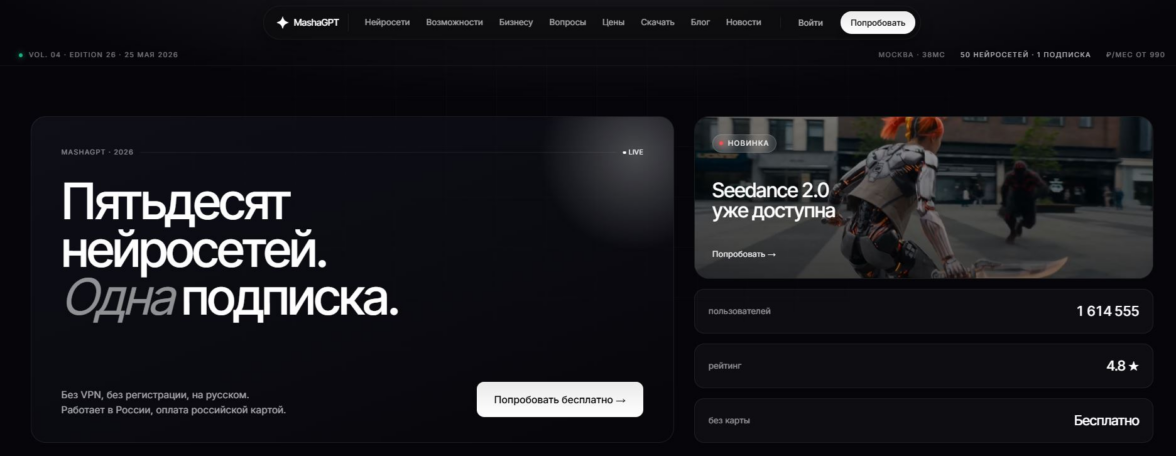This screenshot has height=456, width=1176.
Task: Go to the Скачать page
Action: 658,22
